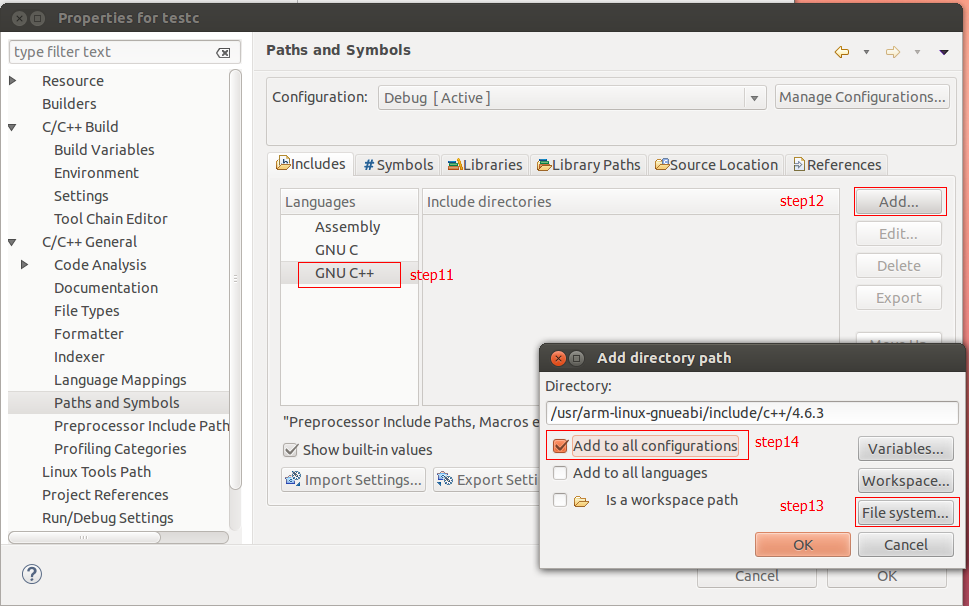Viewport: 969px width, 606px height.
Task: Open the Configuration dropdown
Action: coord(755,98)
